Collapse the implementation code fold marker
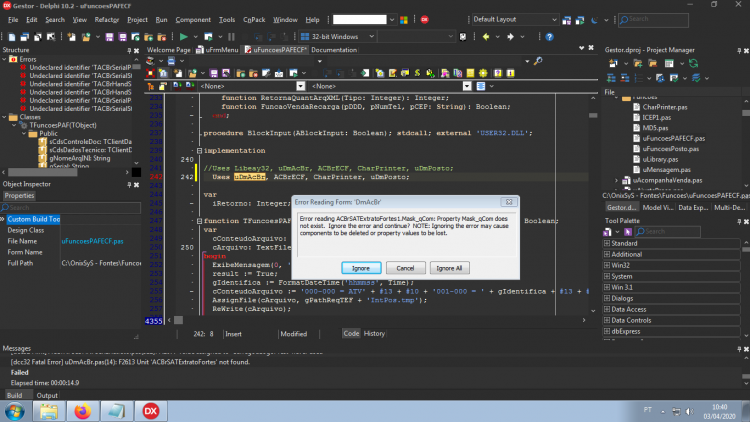The width and height of the screenshot is (750, 422). pyautogui.click(x=199, y=151)
